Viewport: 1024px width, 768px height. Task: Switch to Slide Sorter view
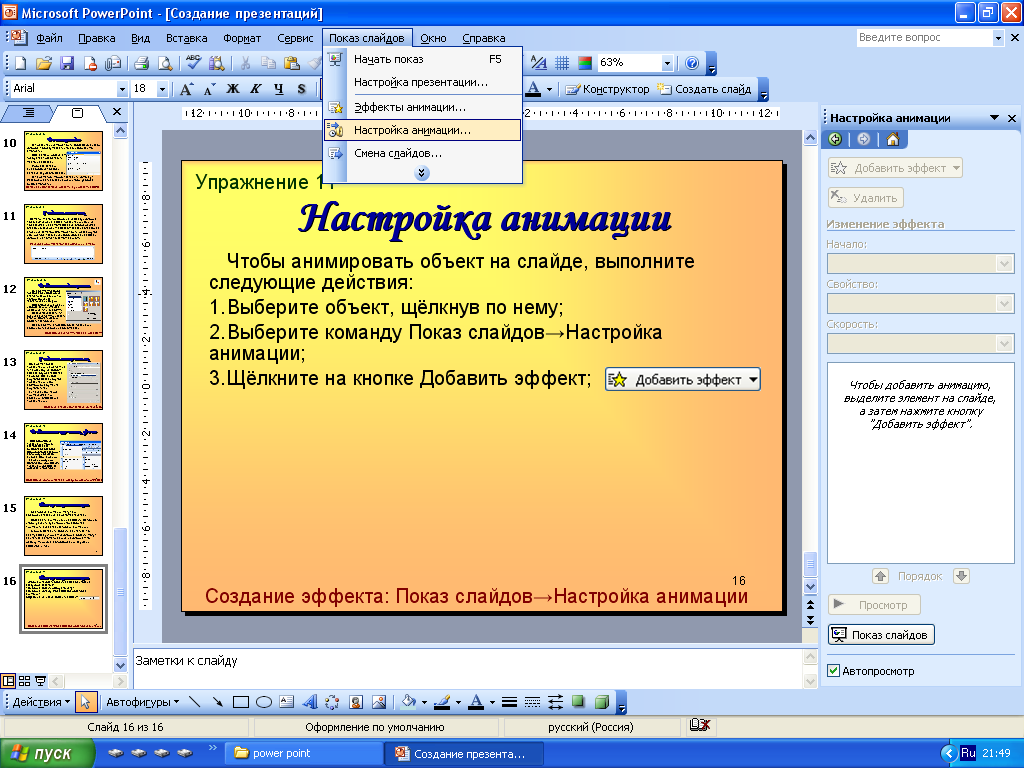click(24, 681)
